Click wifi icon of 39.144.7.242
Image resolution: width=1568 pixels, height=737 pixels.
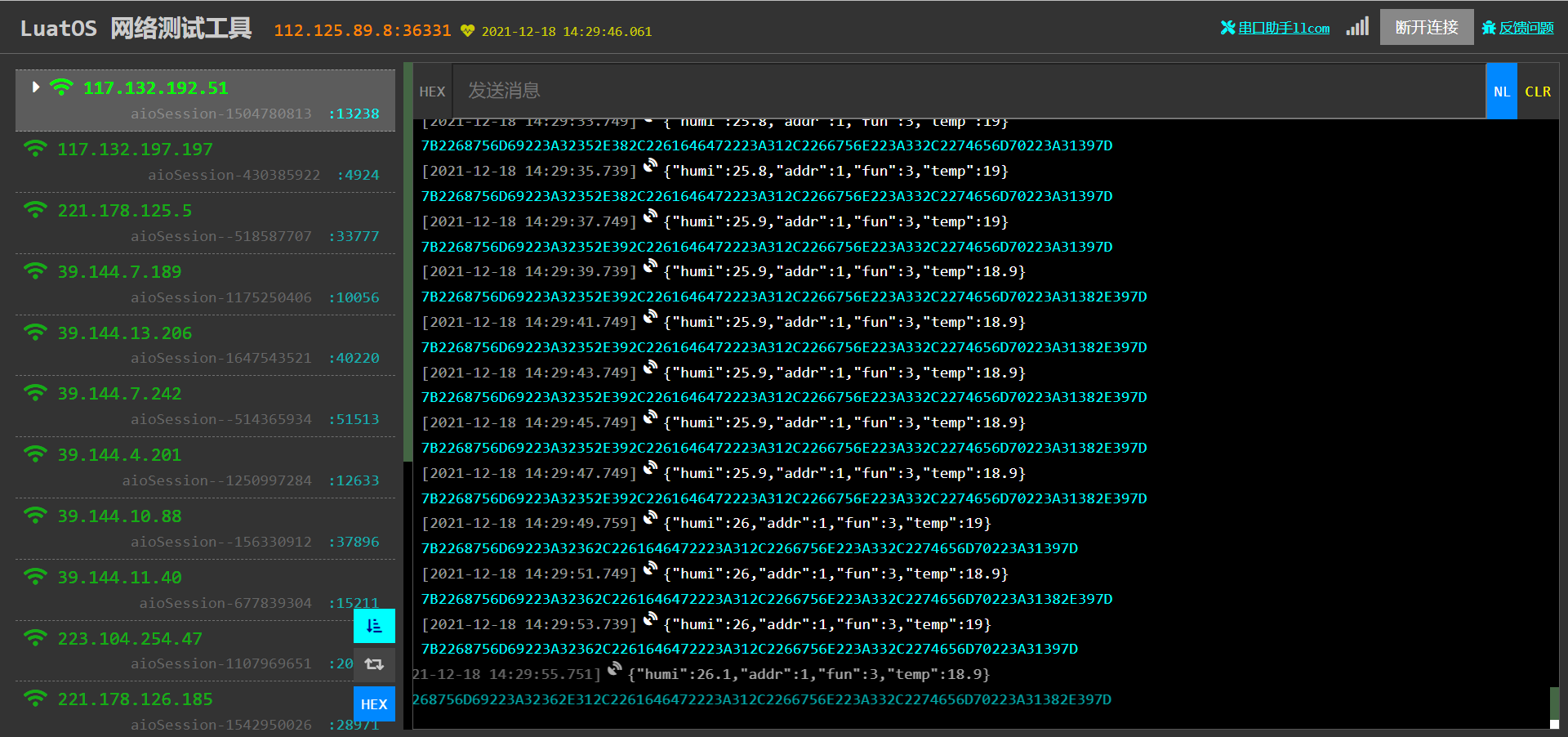(x=35, y=393)
